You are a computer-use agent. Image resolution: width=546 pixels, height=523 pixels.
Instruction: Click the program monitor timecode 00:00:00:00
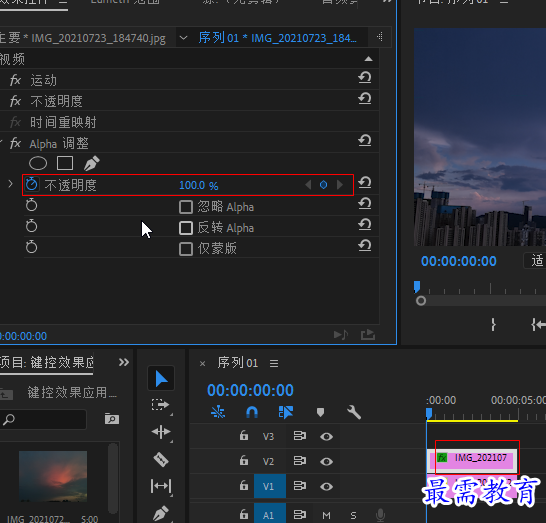tap(459, 261)
